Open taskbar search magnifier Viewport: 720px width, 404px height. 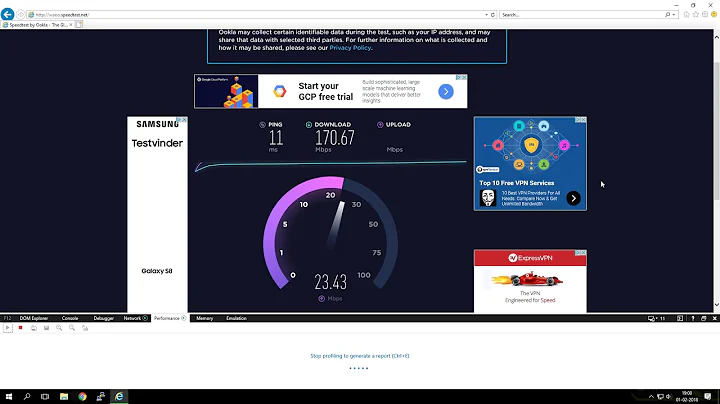(x=27, y=396)
